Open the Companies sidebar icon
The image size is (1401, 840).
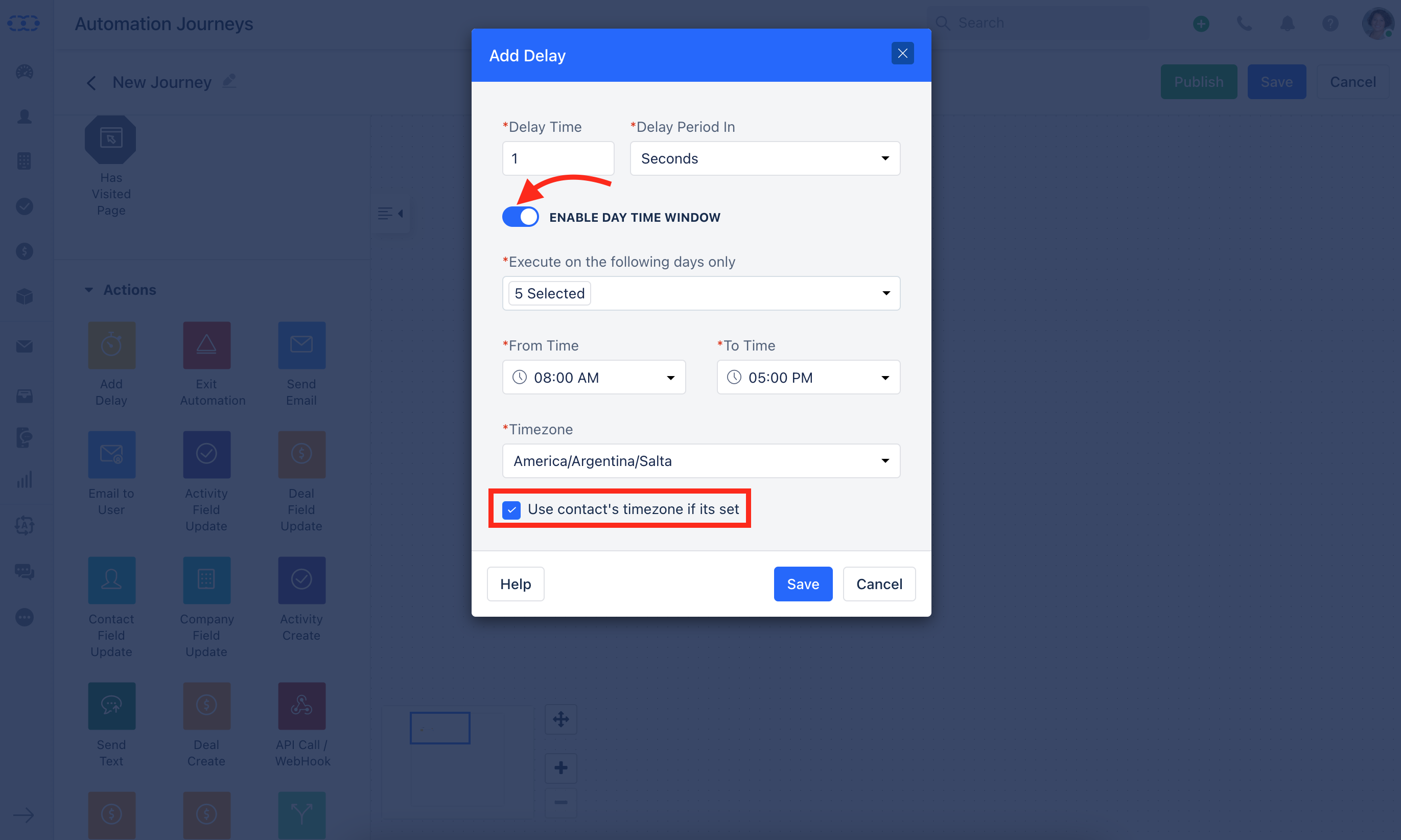tap(25, 161)
